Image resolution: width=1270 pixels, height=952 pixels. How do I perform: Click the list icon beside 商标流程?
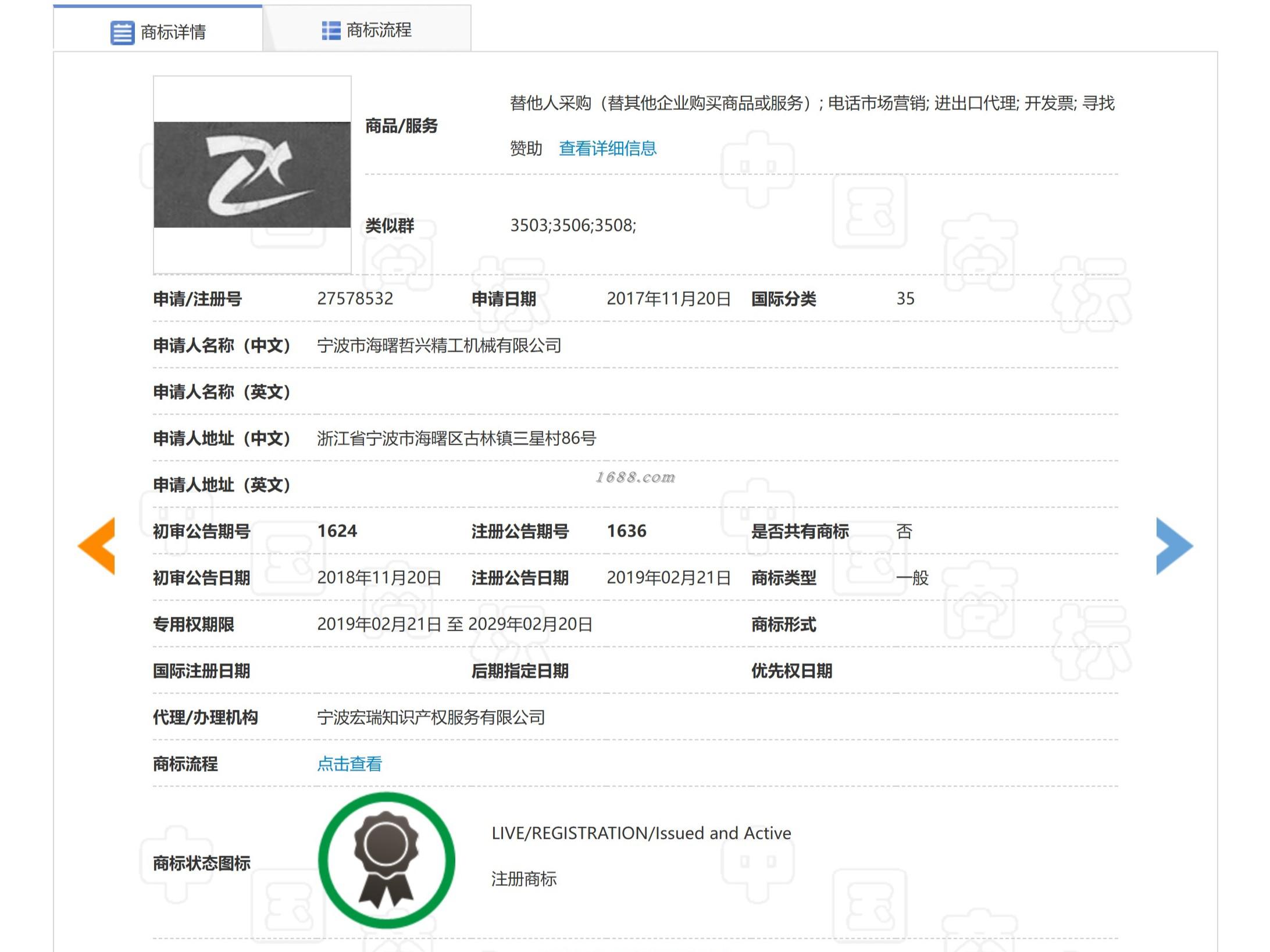(x=331, y=30)
